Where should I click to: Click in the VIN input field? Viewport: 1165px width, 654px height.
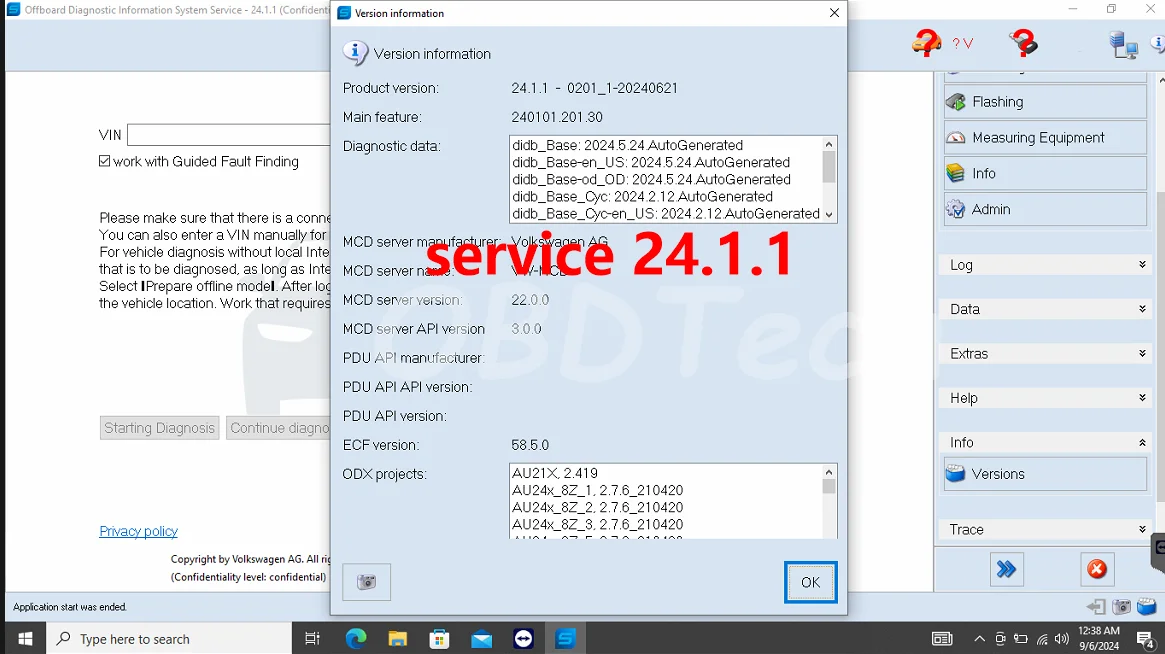(x=229, y=135)
